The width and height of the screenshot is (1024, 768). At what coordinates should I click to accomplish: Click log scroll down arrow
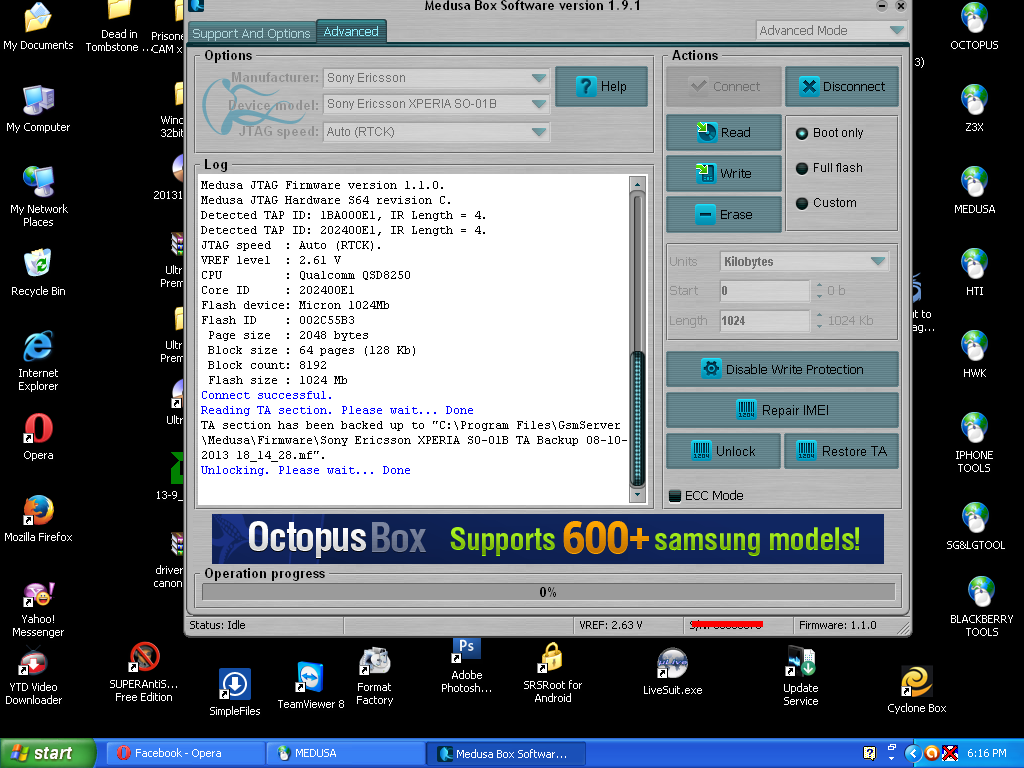coord(637,494)
